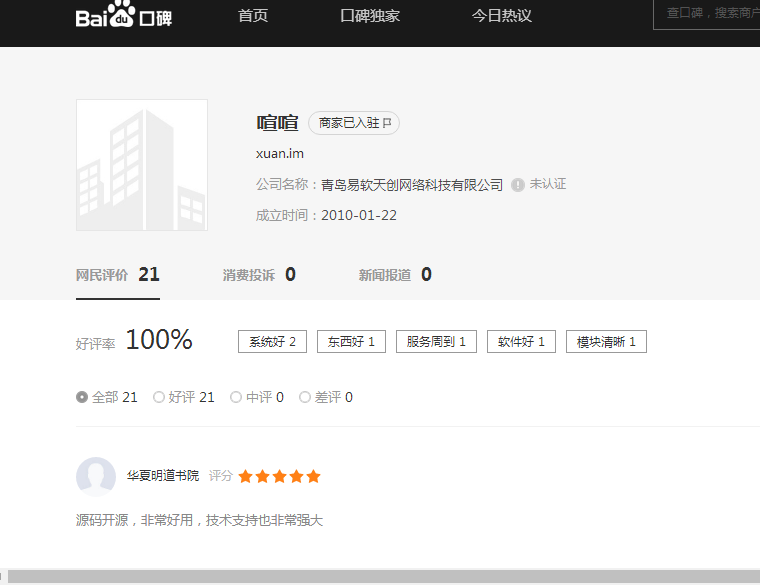760x585 pixels.
Task: Click the review text 源码开源，非常好用
Action: (x=199, y=520)
